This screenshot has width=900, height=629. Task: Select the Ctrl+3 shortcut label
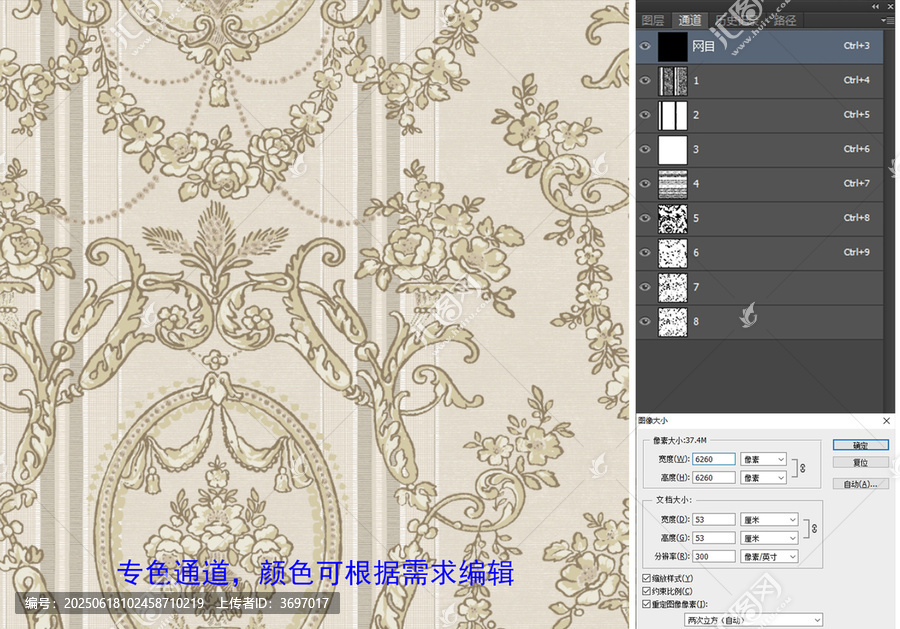(x=856, y=45)
